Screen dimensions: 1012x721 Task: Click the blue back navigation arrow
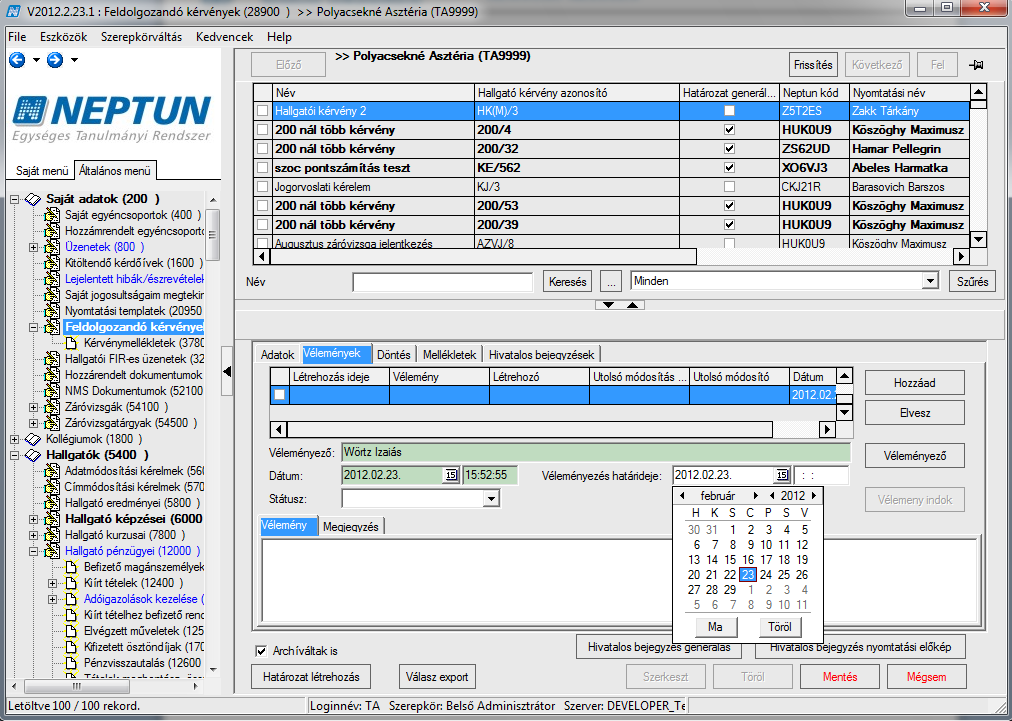17,60
